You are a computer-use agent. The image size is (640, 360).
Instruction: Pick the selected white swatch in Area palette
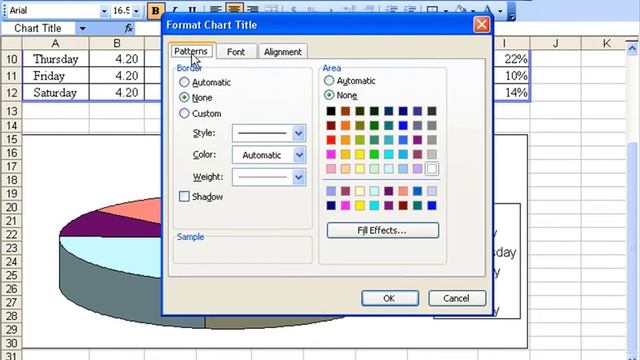[431, 168]
